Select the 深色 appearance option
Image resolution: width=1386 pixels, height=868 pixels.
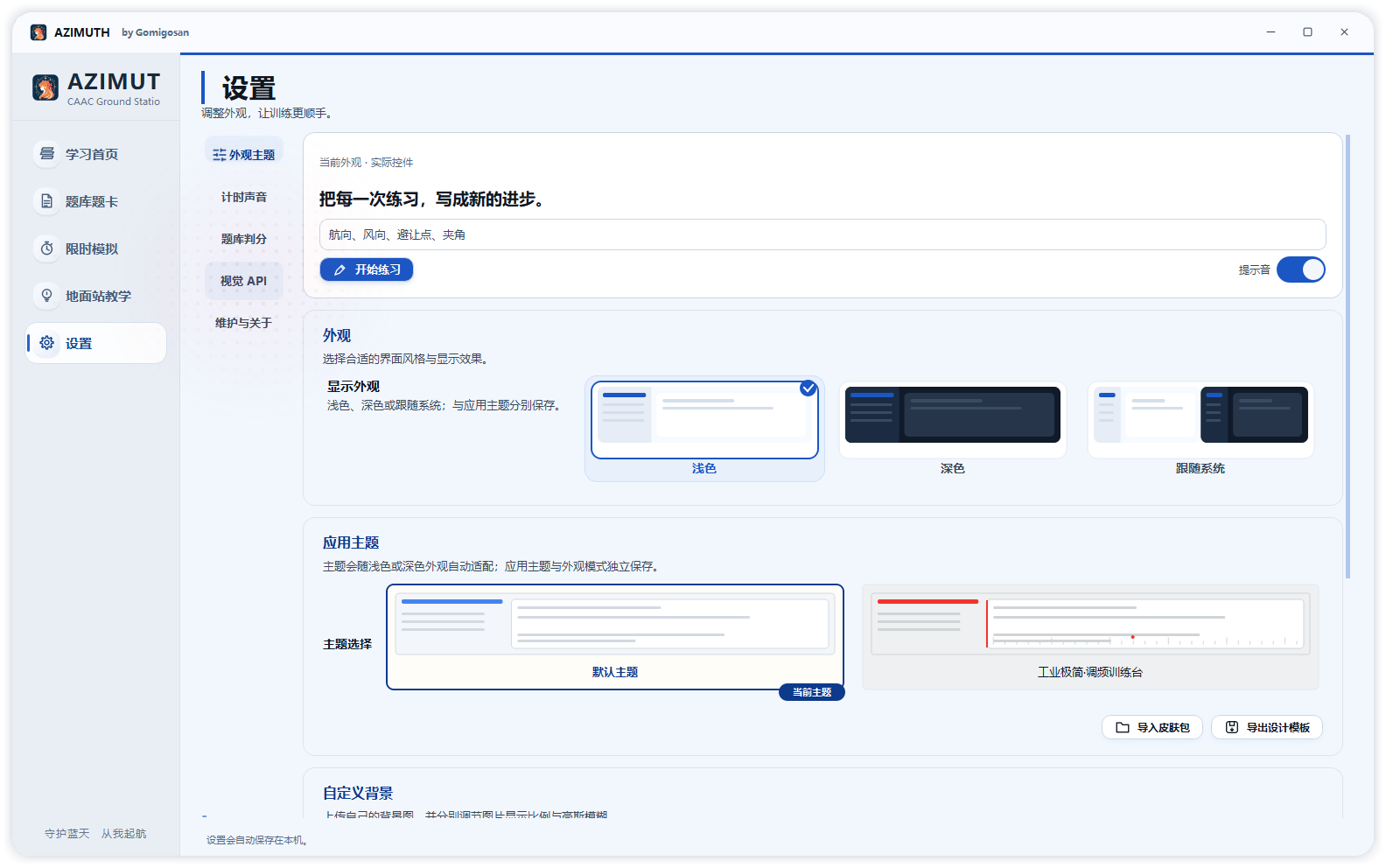(x=953, y=429)
